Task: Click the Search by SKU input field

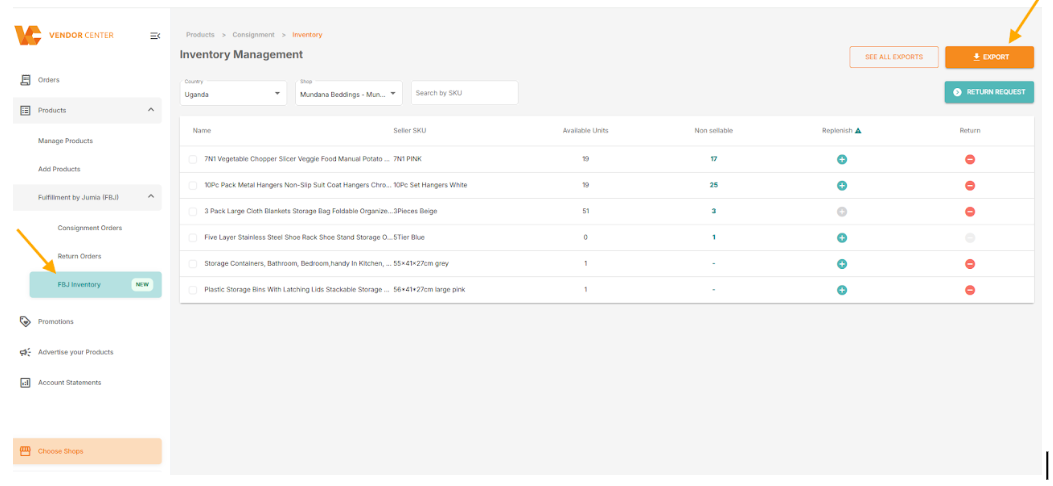Action: 464,93
